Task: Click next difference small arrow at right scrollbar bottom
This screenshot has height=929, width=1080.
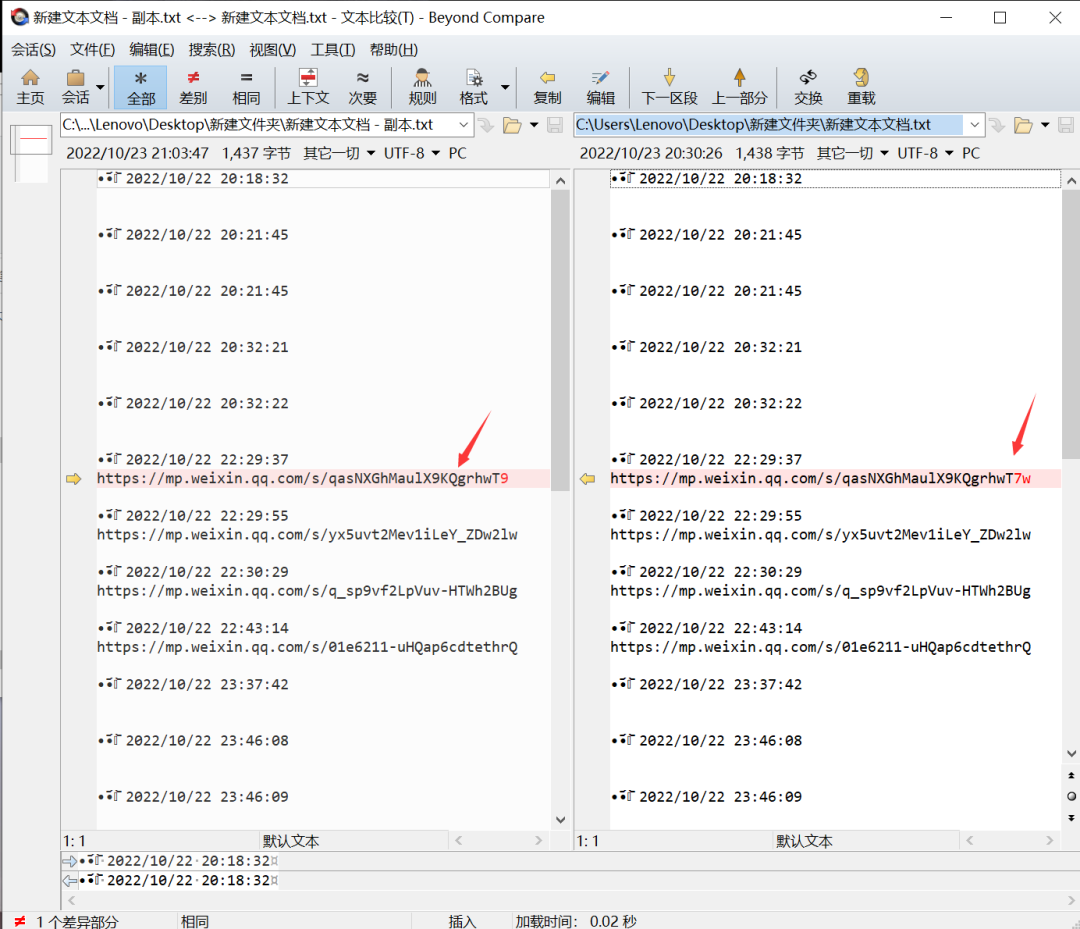Action: tap(1071, 817)
